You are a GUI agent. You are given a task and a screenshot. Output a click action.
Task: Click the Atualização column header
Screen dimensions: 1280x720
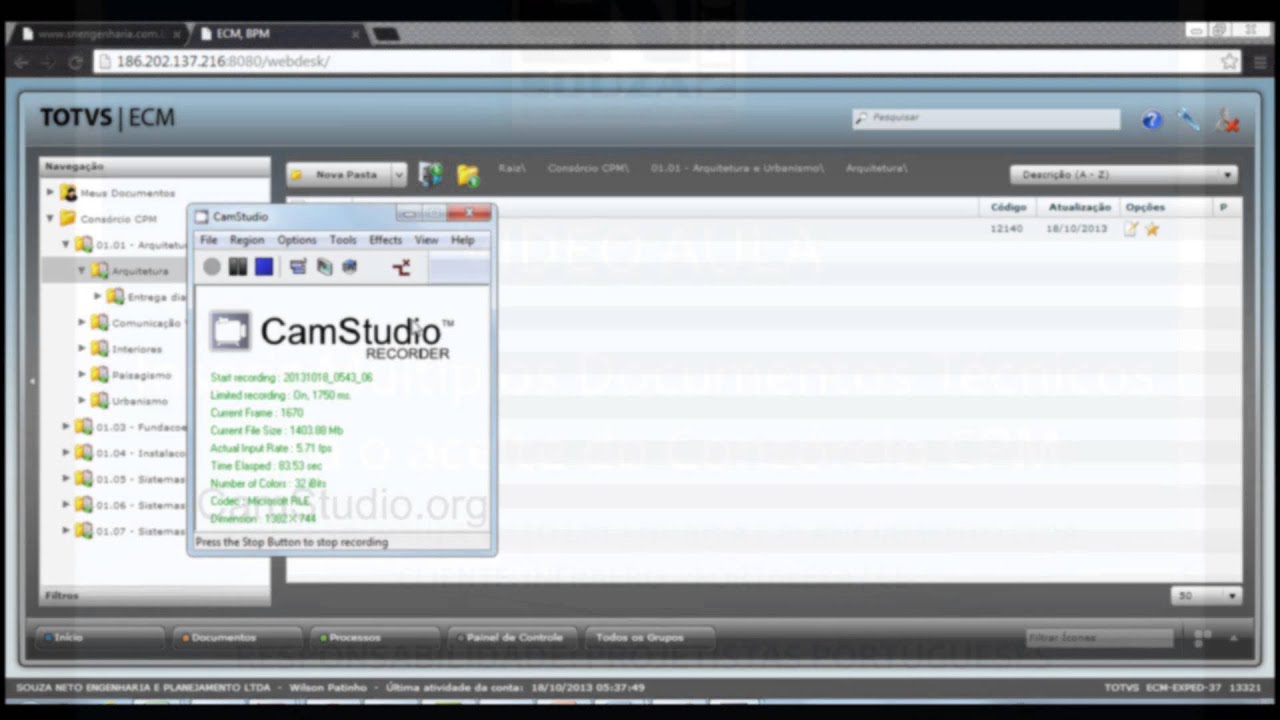(1079, 207)
